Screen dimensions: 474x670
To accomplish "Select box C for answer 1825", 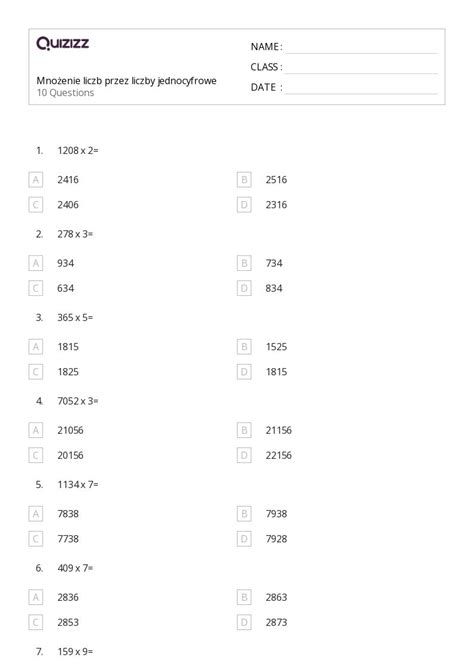I will (x=35, y=372).
